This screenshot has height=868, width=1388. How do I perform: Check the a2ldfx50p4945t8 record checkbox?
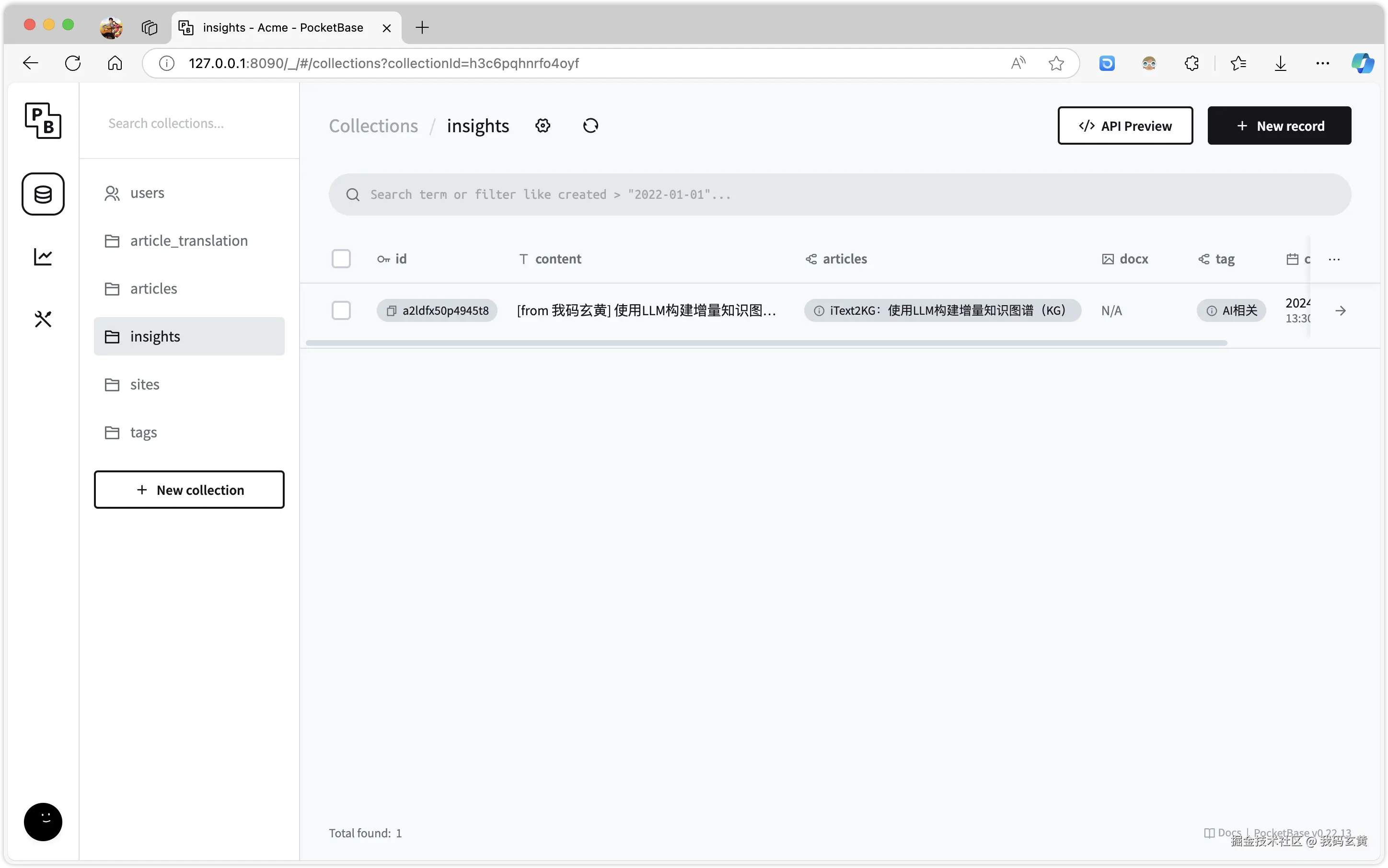click(x=341, y=310)
